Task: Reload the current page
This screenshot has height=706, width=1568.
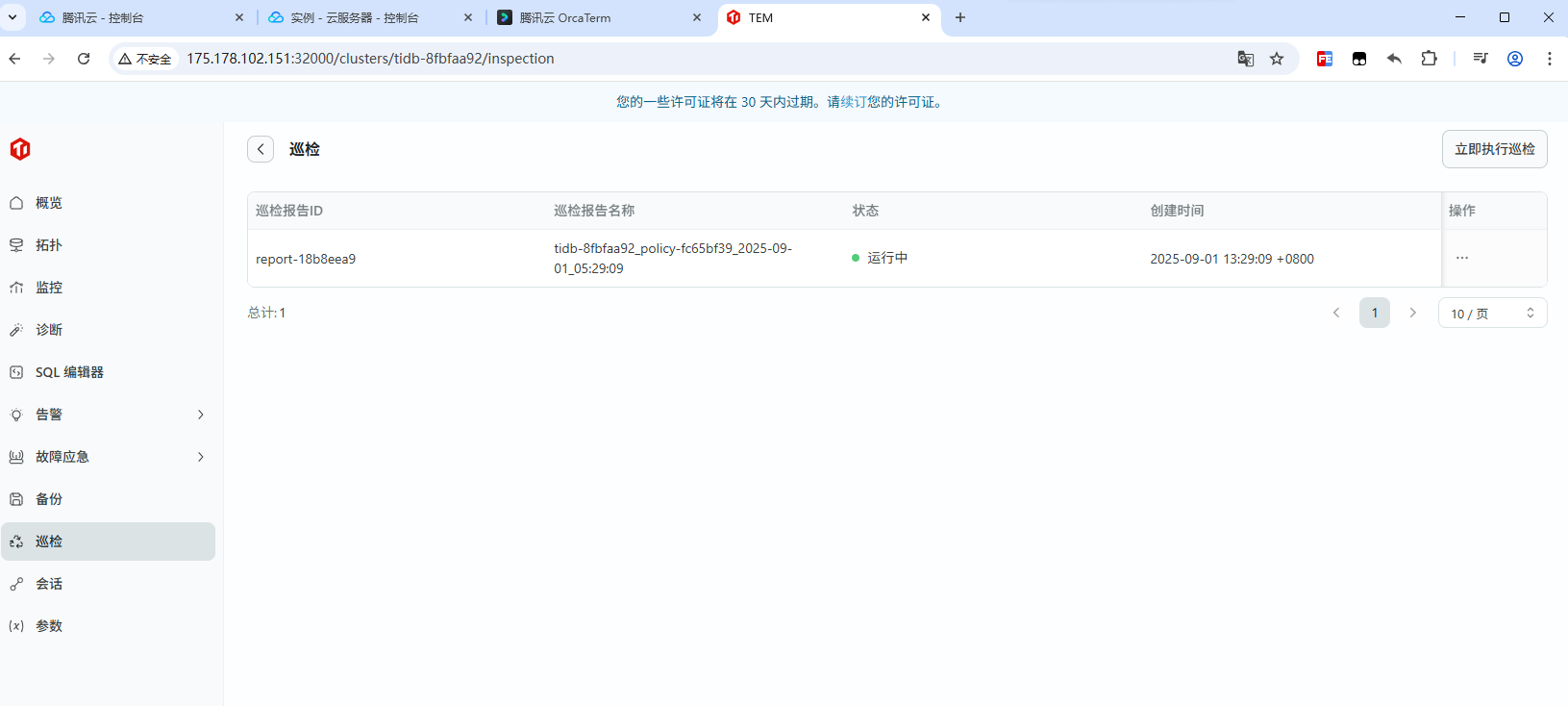Action: 84,59
